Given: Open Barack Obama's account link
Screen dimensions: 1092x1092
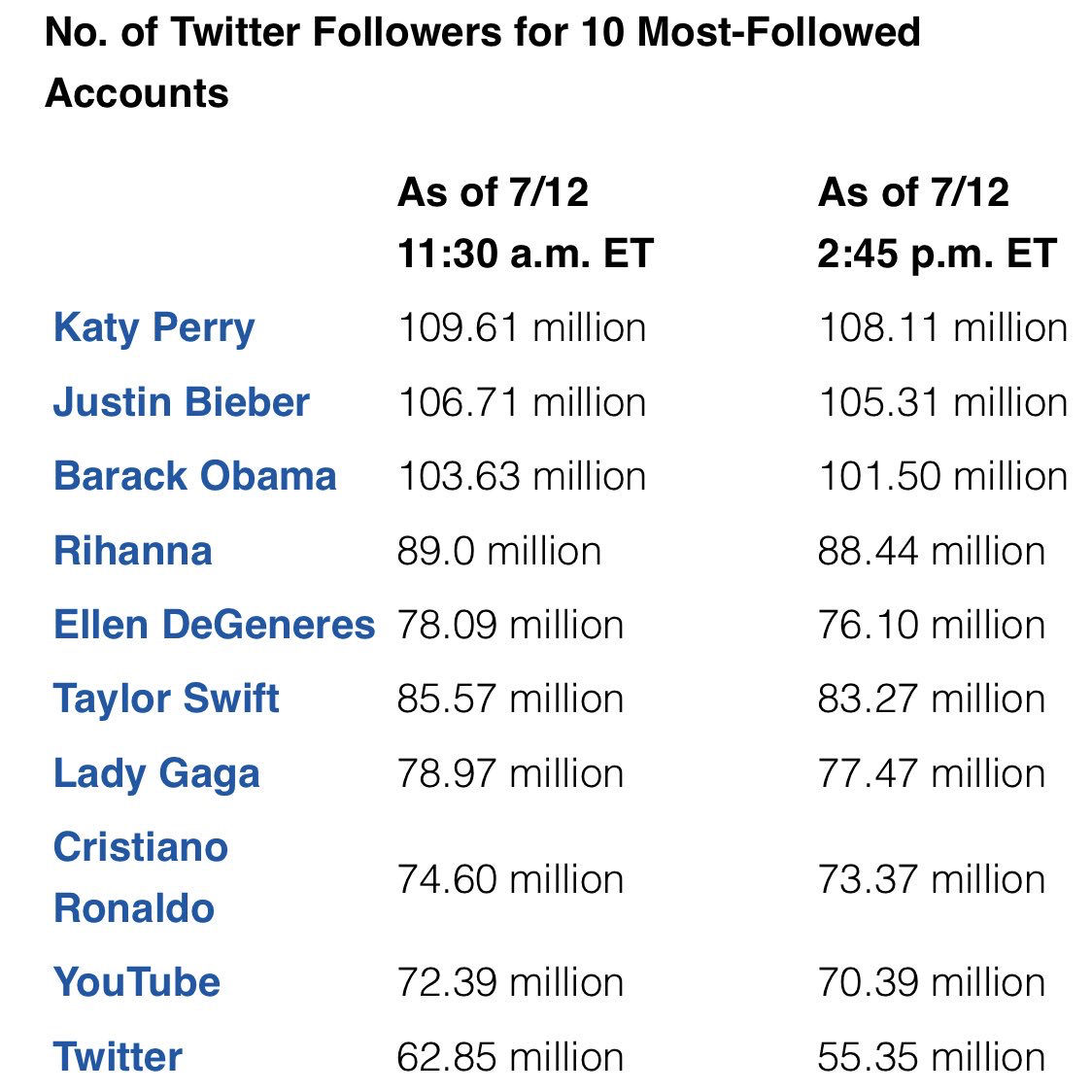Looking at the screenshot, I should (194, 476).
